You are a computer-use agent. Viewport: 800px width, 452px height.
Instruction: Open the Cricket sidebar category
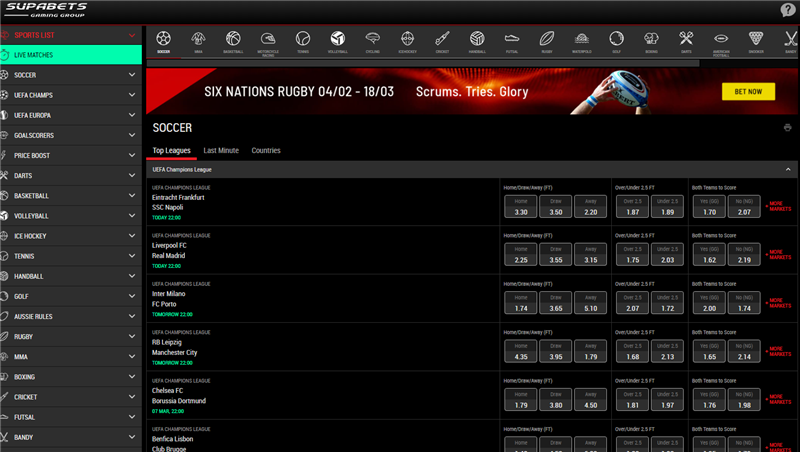point(71,397)
